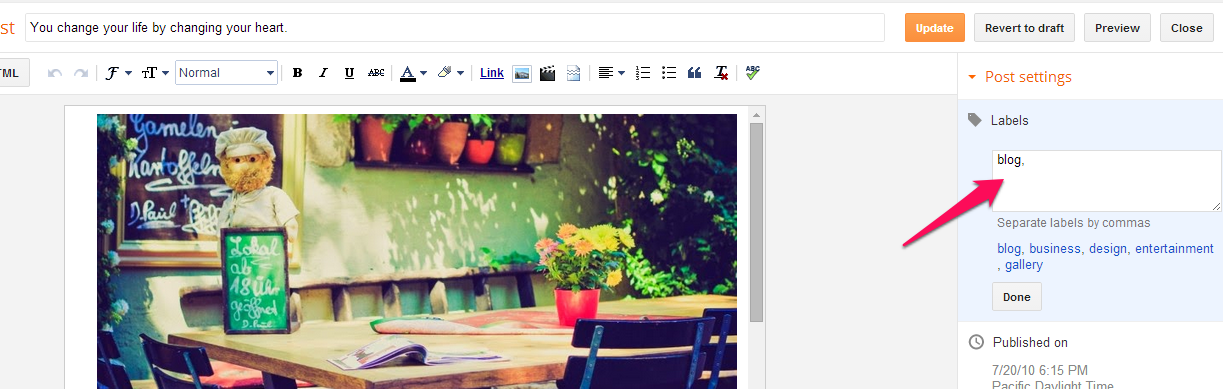Click the Labels tag icon
This screenshot has width=1223, height=389.
[975, 120]
